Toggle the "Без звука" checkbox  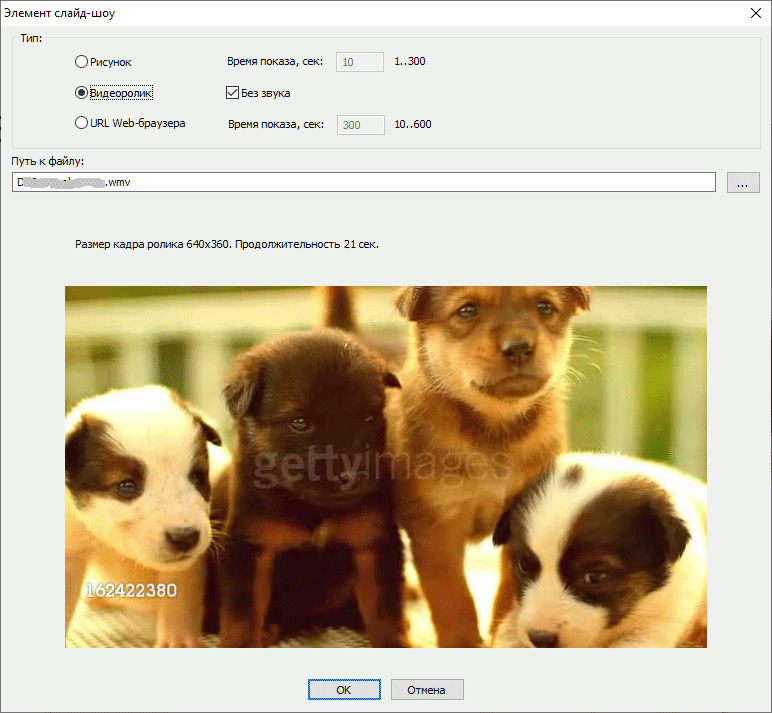(x=233, y=93)
